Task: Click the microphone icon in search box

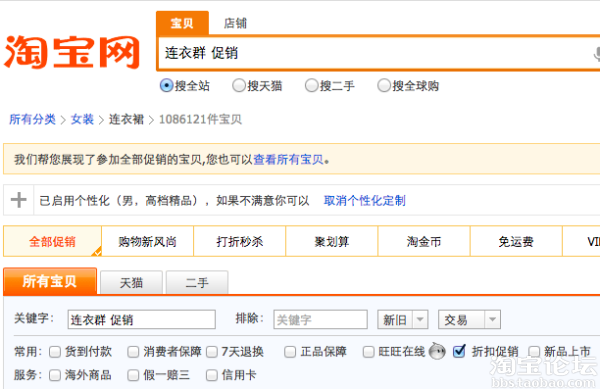Action: pyautogui.click(x=596, y=54)
